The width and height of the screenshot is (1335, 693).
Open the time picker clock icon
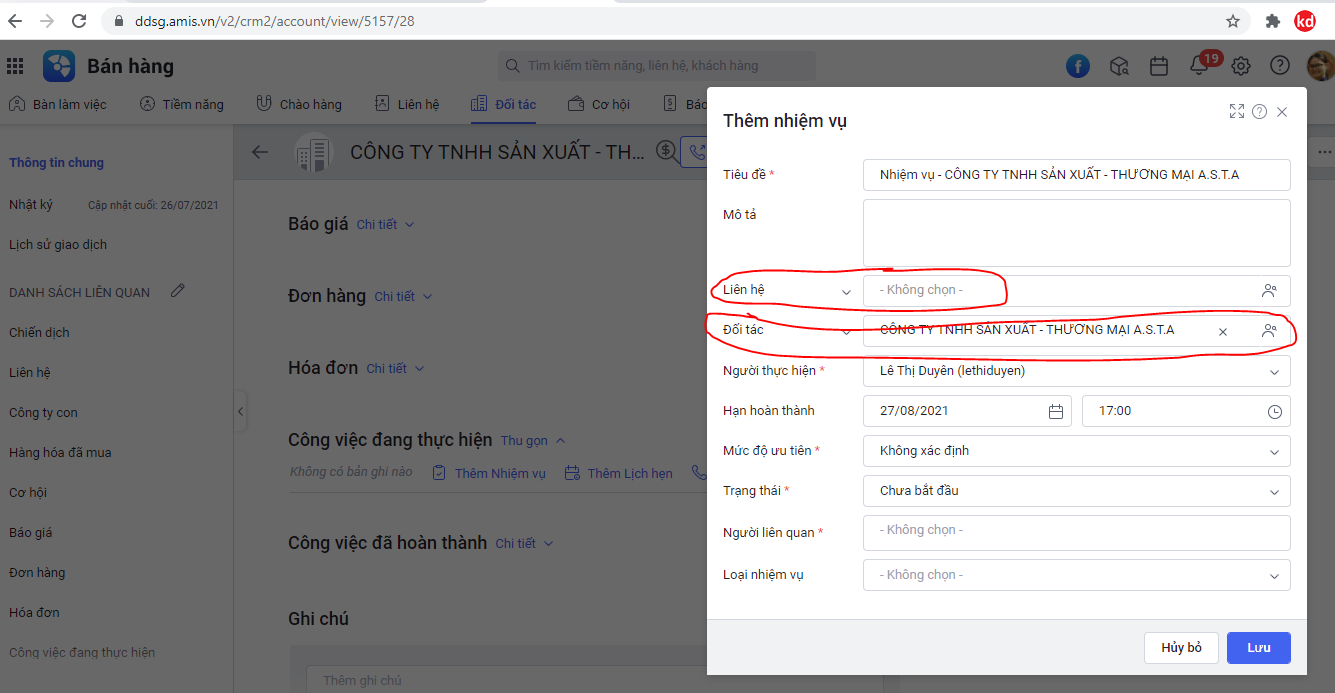[1275, 411]
